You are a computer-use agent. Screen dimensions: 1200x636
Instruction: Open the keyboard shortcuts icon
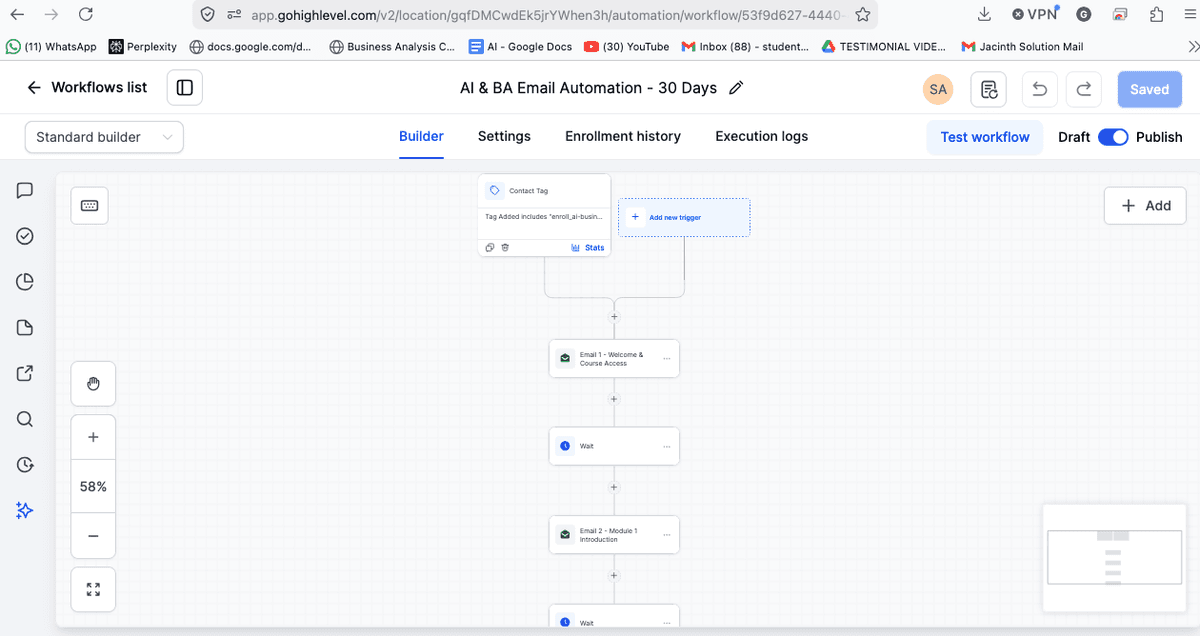[x=89, y=205]
